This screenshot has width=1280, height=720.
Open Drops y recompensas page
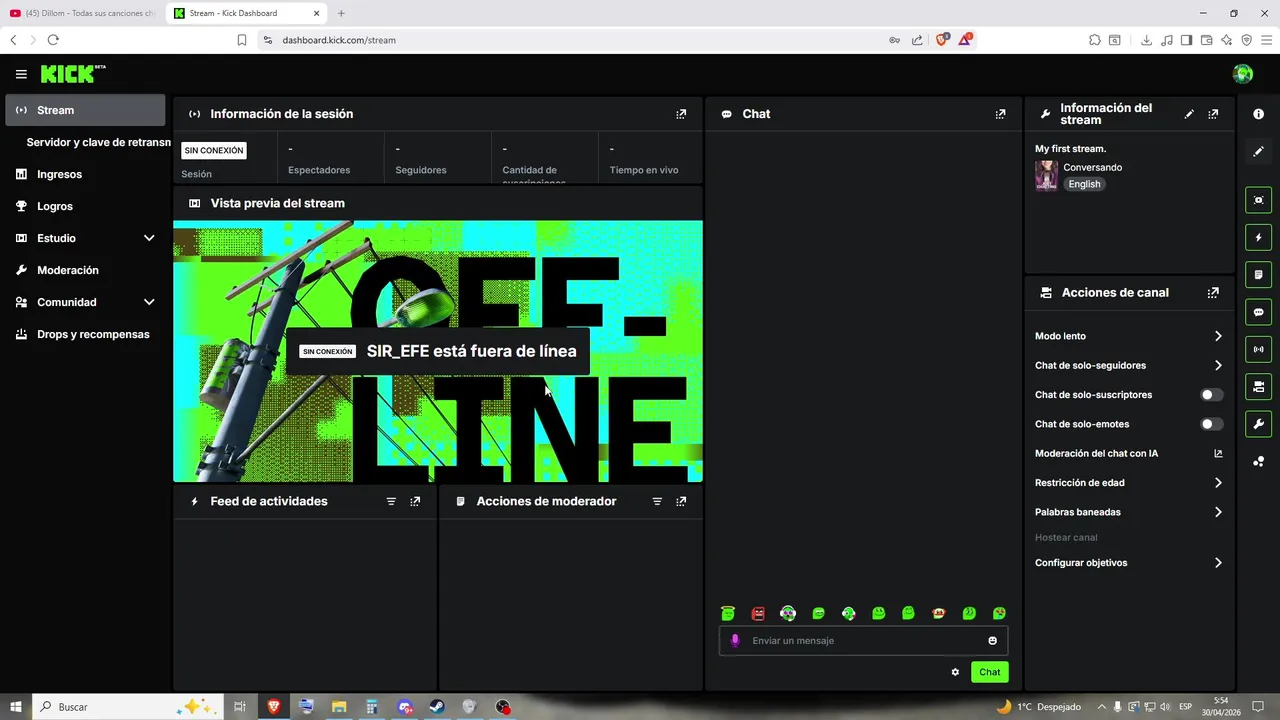tap(85, 334)
